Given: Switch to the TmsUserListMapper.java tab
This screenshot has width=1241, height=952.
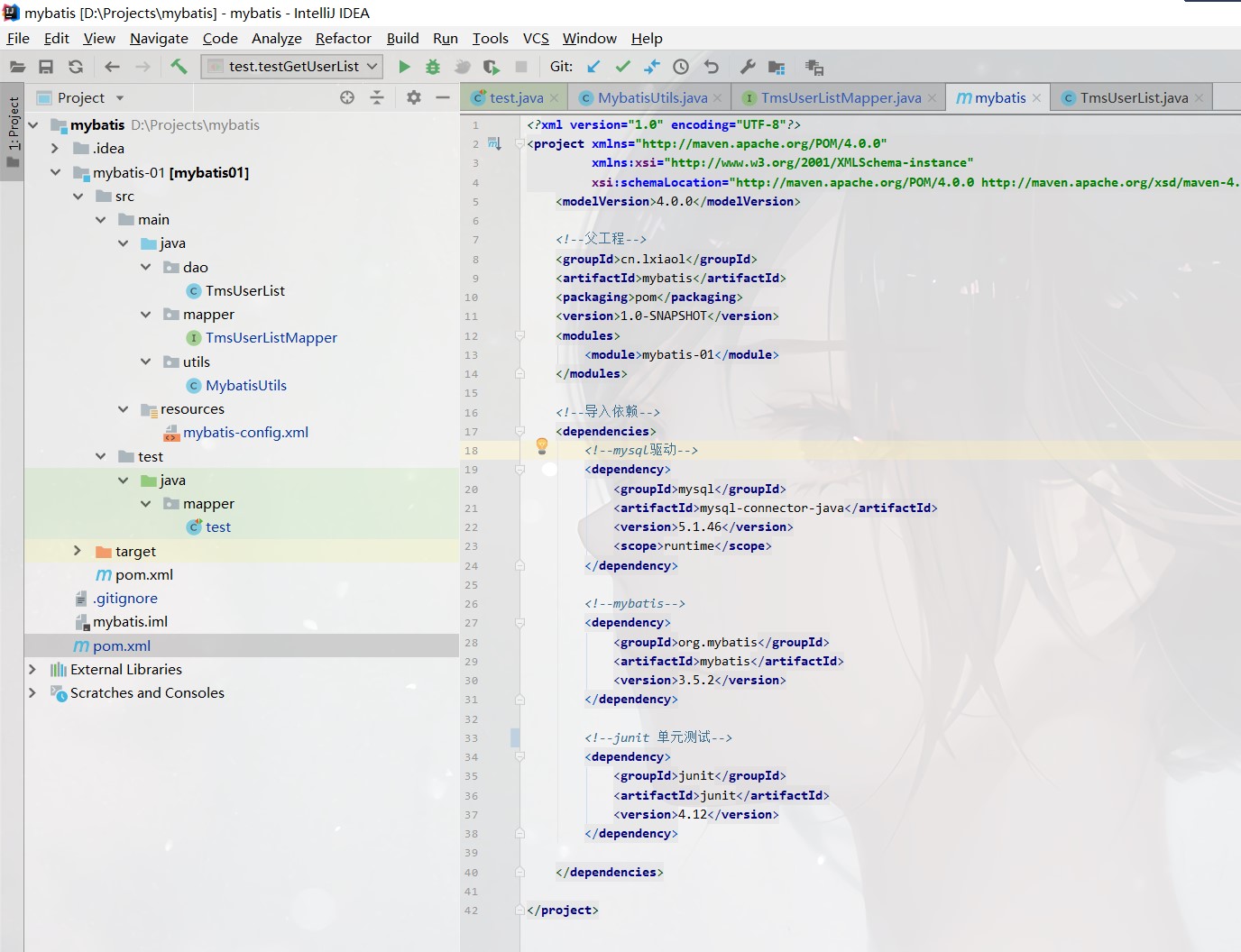Looking at the screenshot, I should click(840, 97).
